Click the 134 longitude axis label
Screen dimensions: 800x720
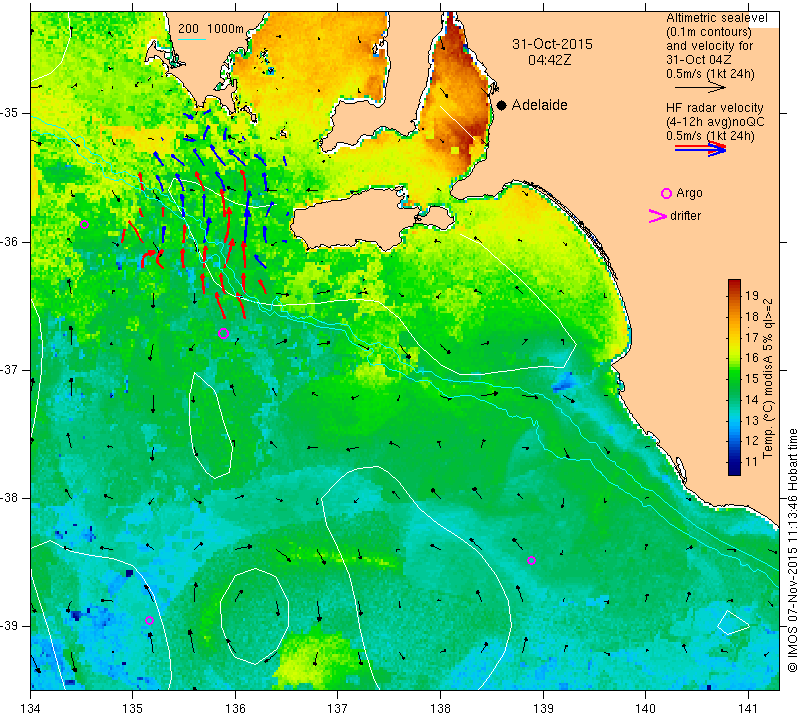(31, 709)
